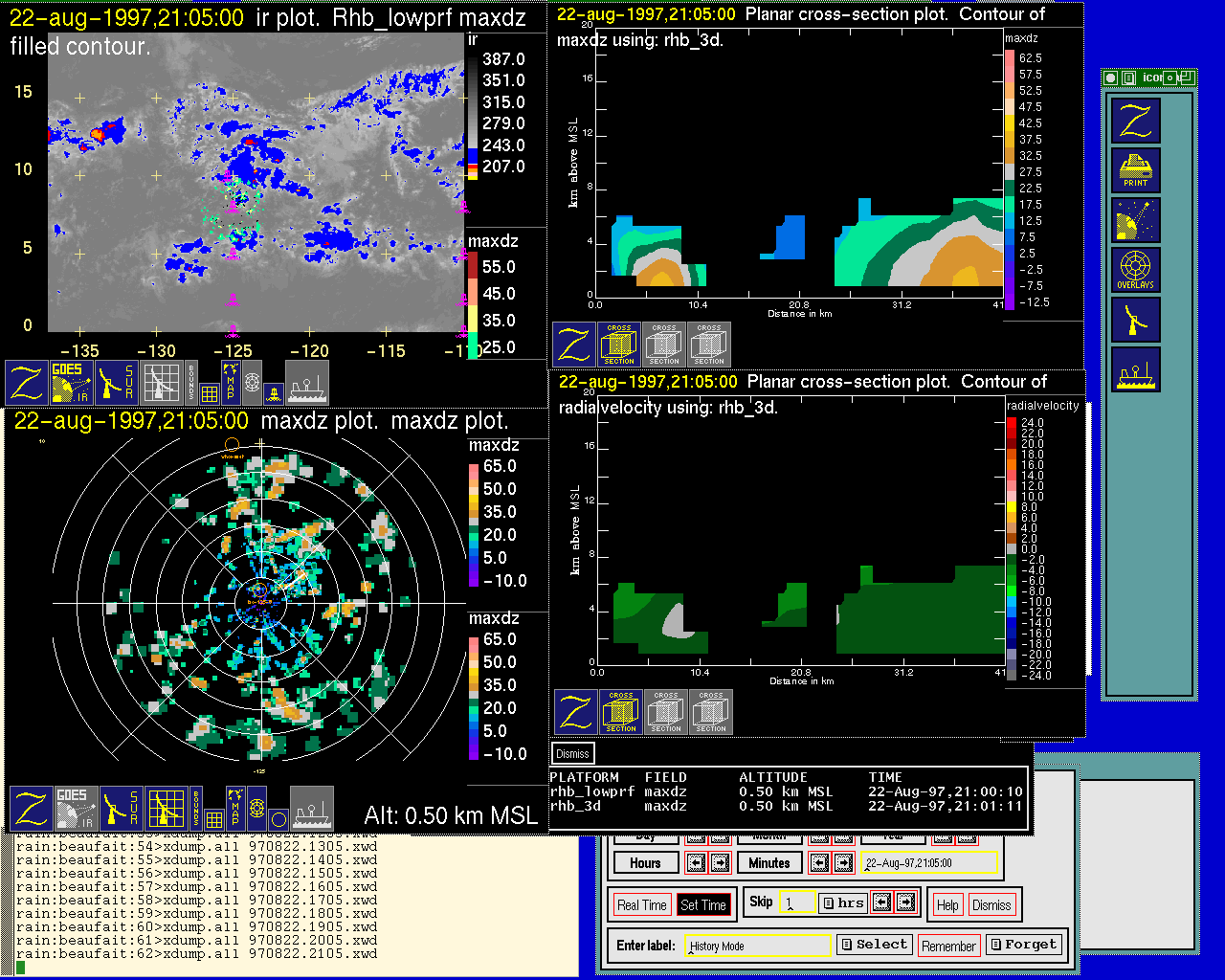Expand the Forget dropdown menu

click(x=1022, y=945)
